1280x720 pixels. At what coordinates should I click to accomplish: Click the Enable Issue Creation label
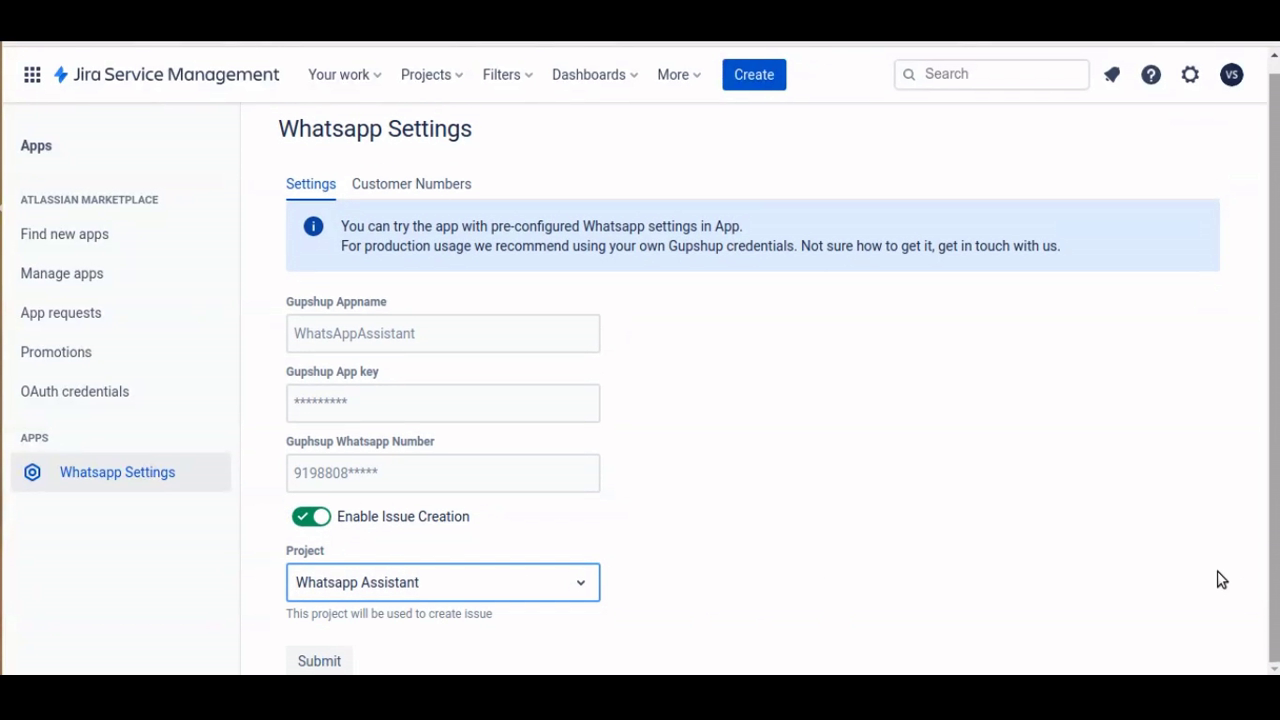tap(403, 517)
